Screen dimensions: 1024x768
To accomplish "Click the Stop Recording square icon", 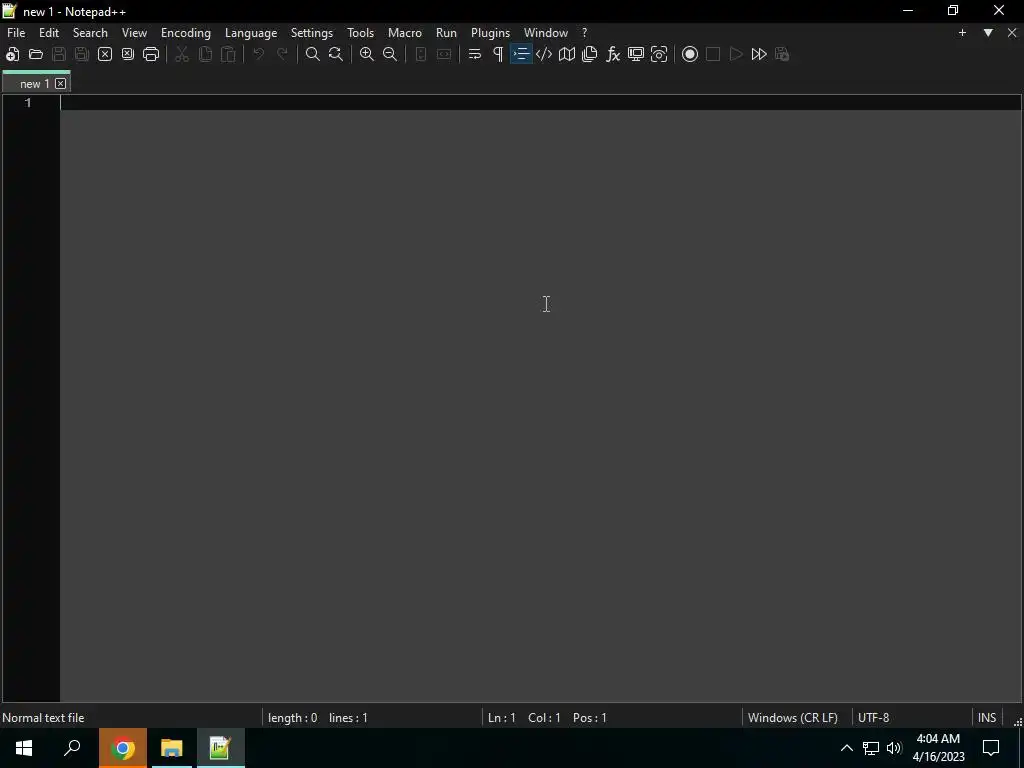I will point(713,54).
